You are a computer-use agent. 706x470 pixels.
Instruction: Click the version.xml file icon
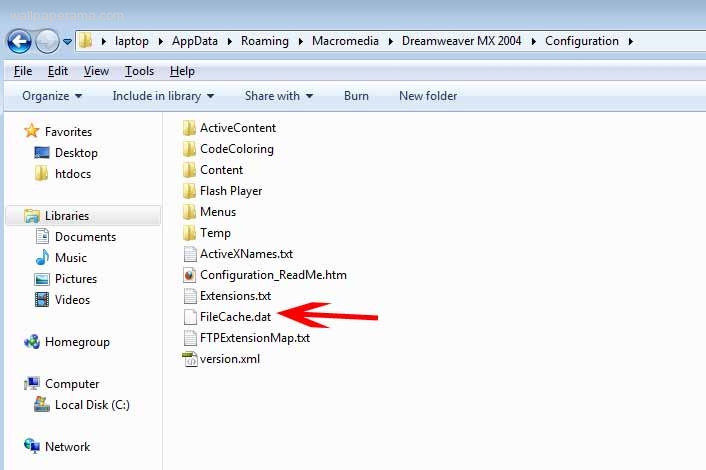click(190, 359)
